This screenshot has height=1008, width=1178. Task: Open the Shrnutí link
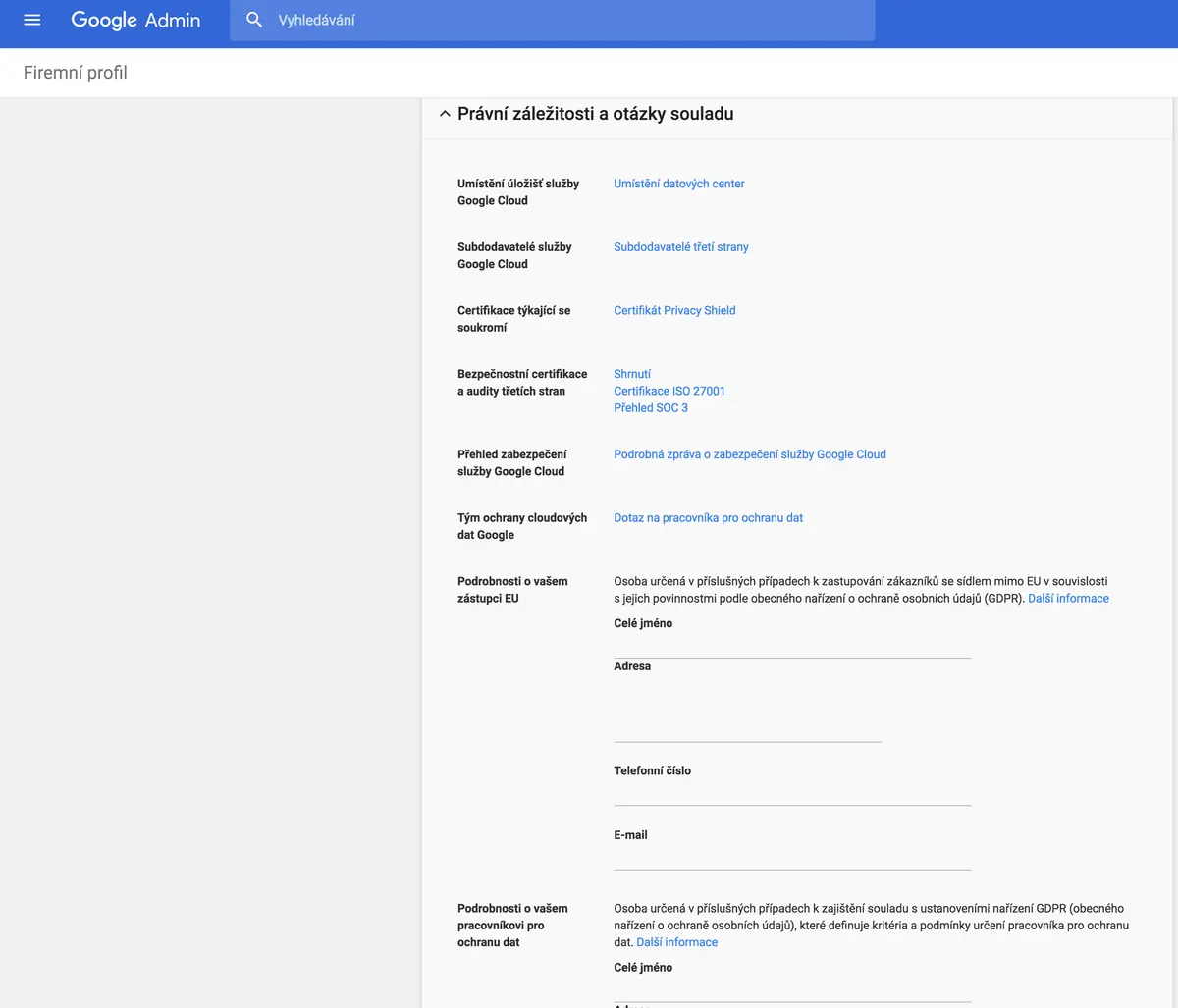click(x=632, y=374)
